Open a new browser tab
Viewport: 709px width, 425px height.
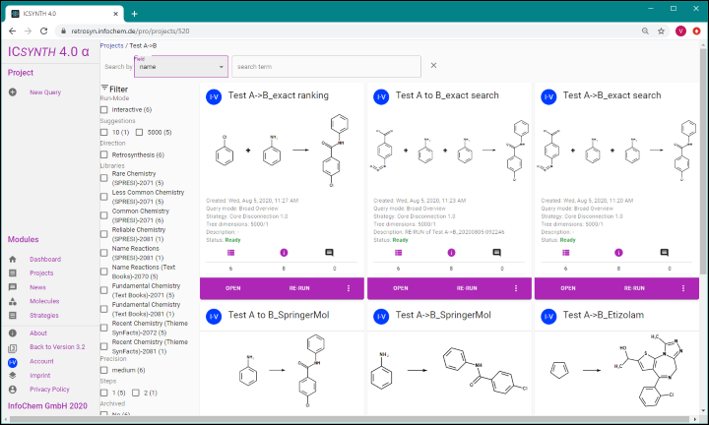134,14
